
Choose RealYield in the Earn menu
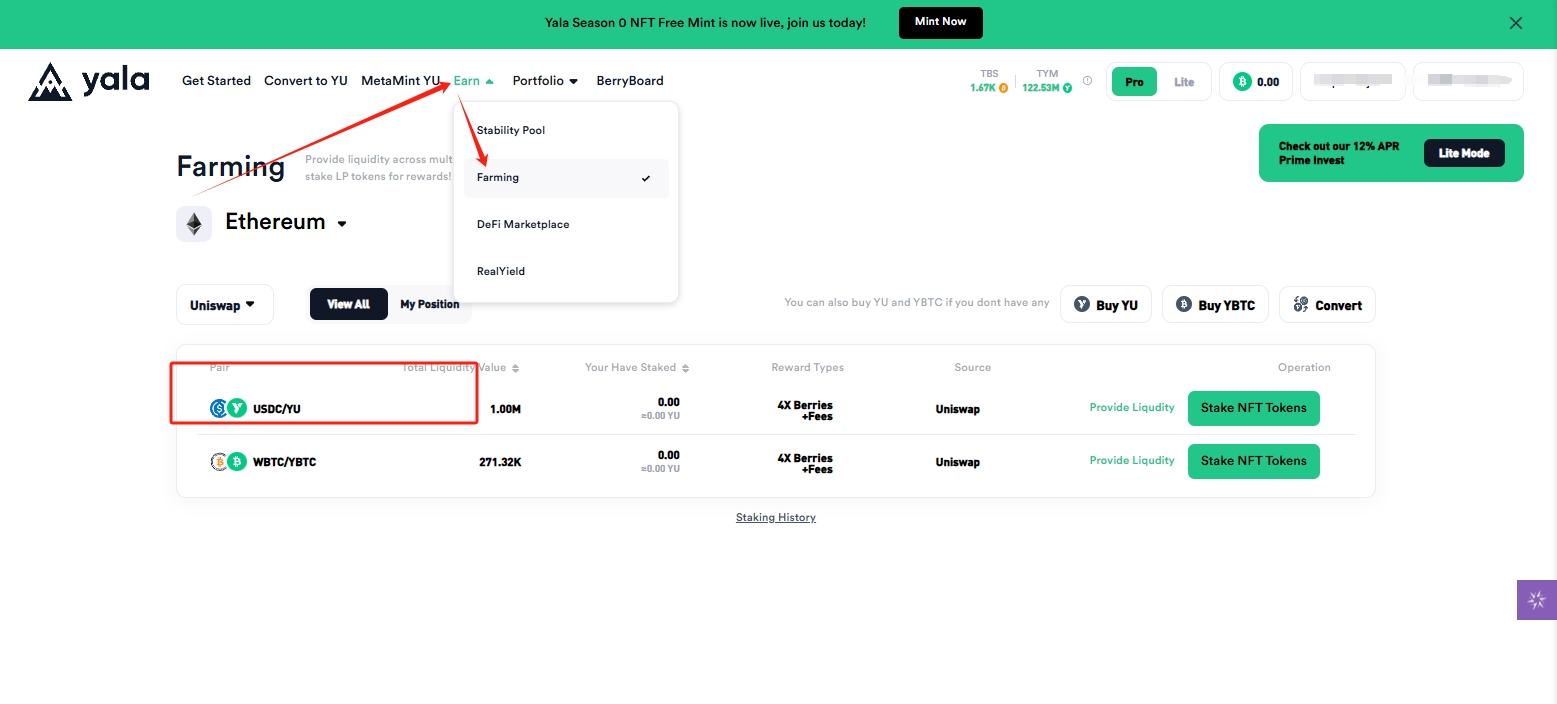[x=501, y=271]
